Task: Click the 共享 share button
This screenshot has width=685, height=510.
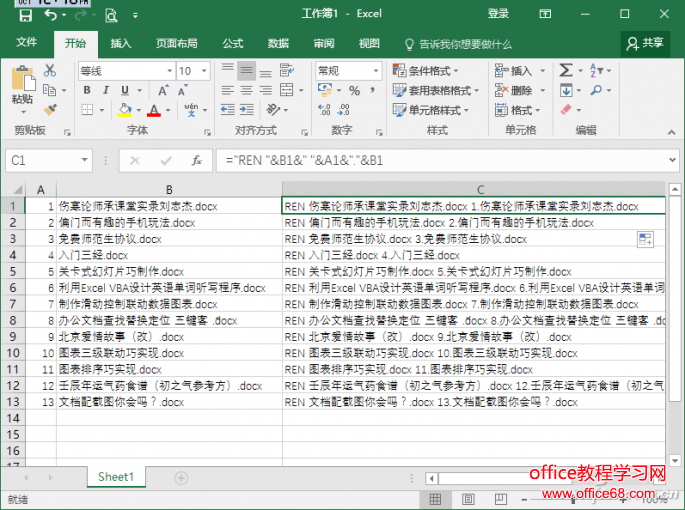Action: click(x=644, y=43)
